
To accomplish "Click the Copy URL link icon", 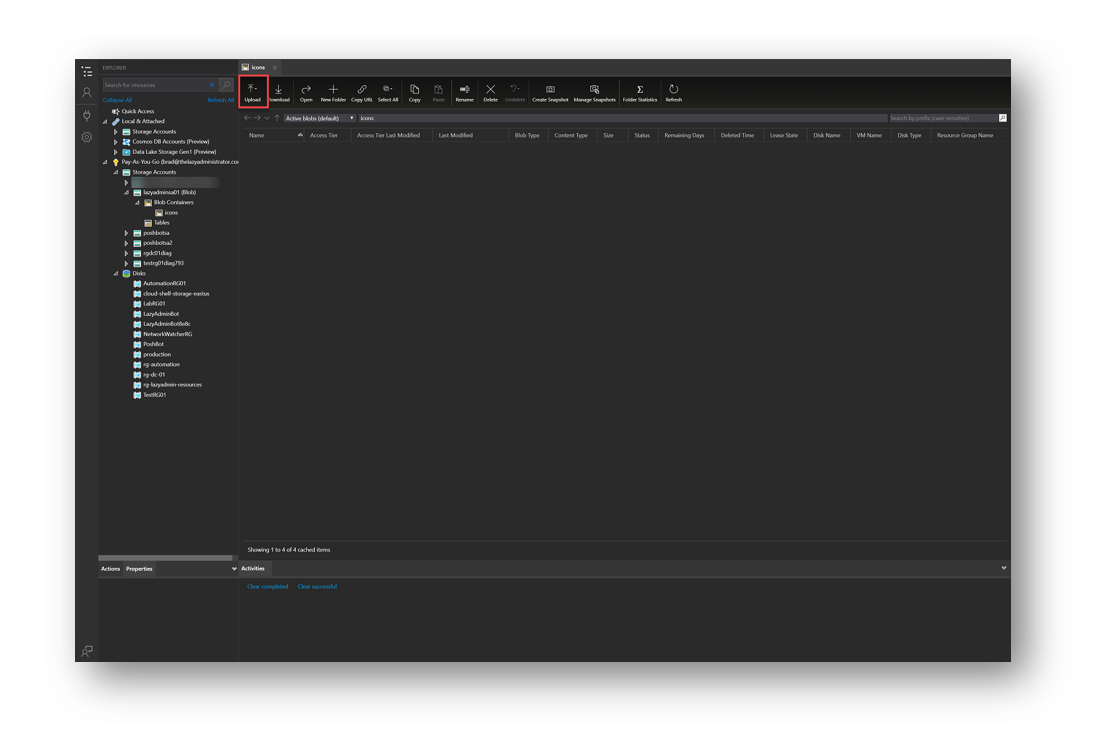I will tap(361, 92).
